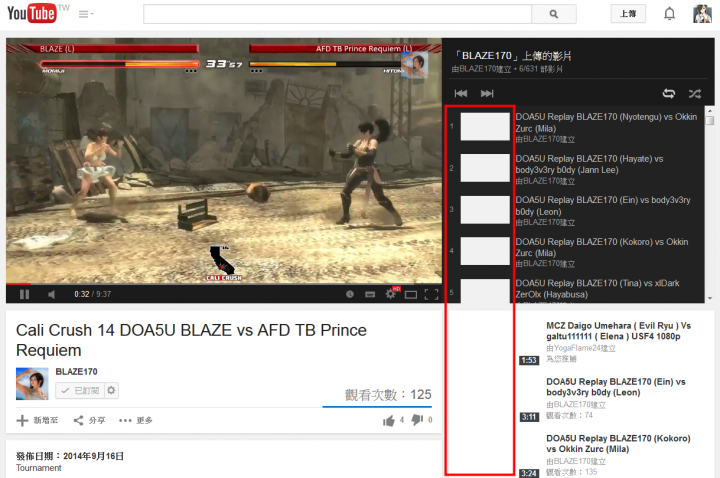720x478 pixels.
Task: Open the account avatar menu
Action: coord(702,14)
